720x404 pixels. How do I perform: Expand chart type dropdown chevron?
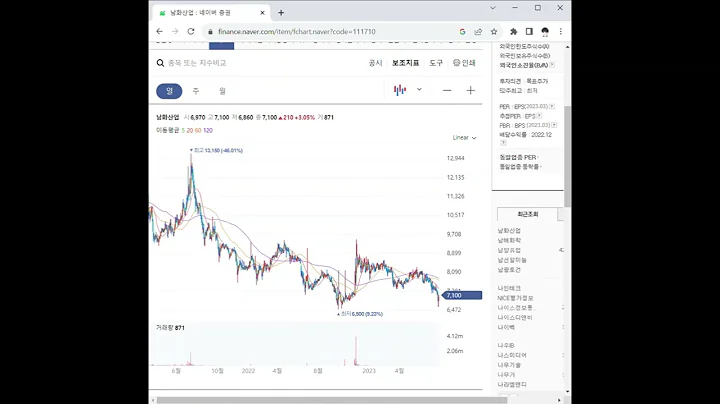click(419, 90)
